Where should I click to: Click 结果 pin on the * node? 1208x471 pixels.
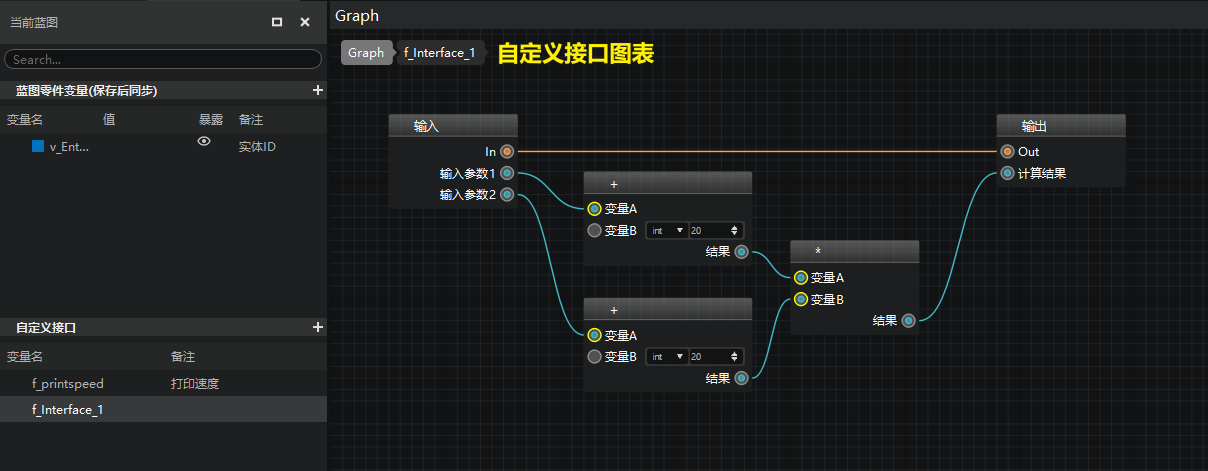tap(908, 321)
